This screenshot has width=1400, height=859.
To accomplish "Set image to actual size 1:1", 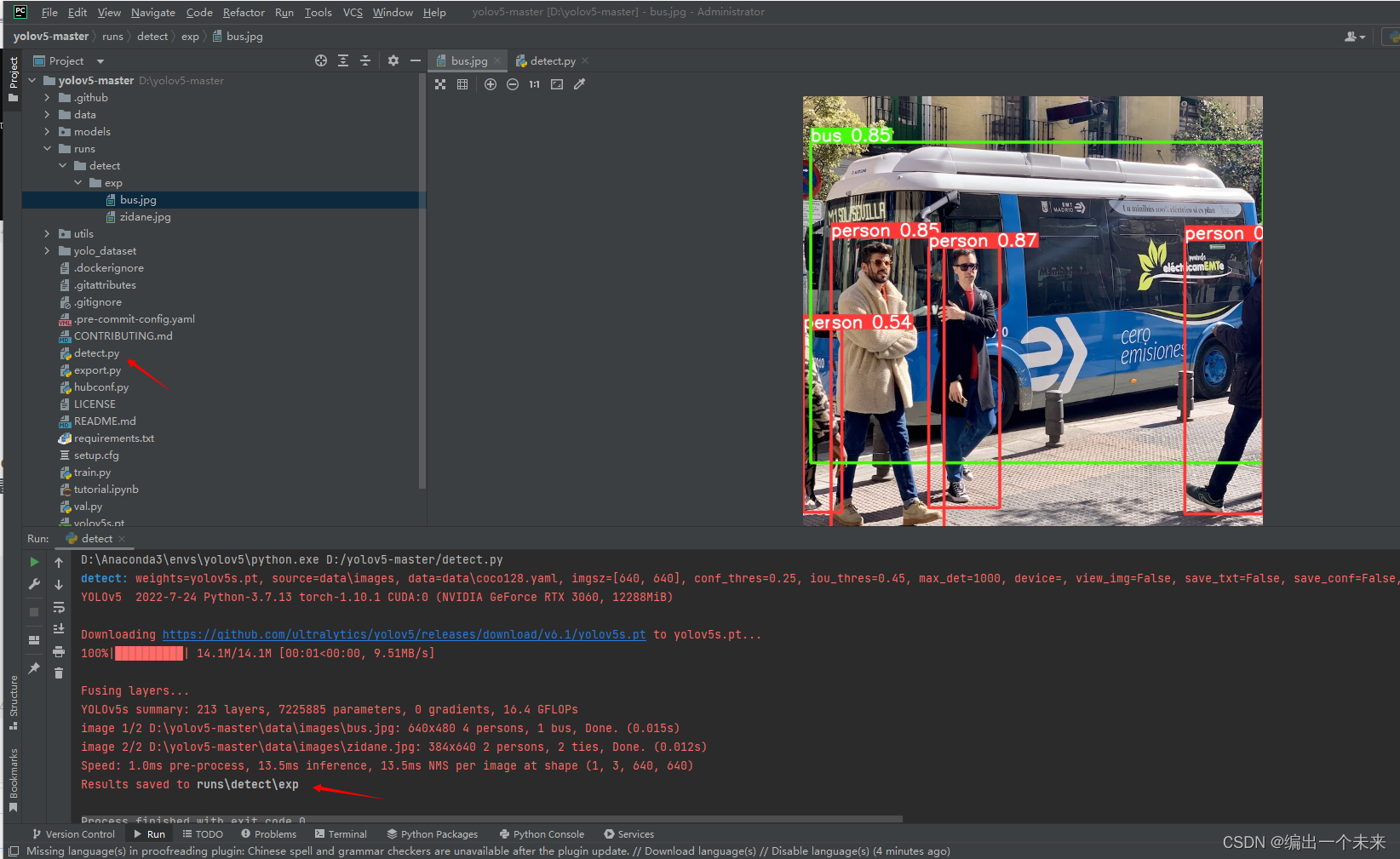I will click(x=535, y=84).
